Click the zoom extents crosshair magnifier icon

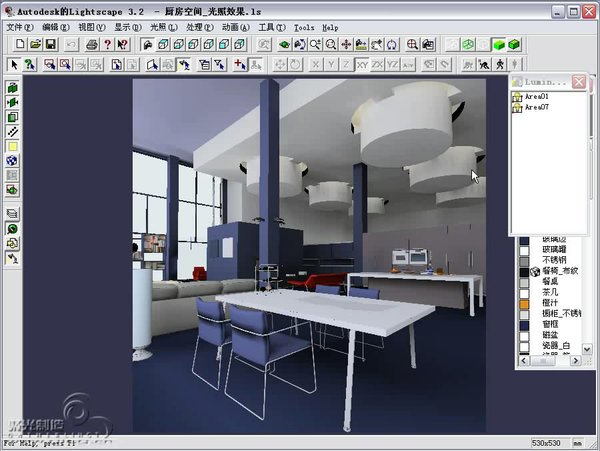(x=412, y=44)
